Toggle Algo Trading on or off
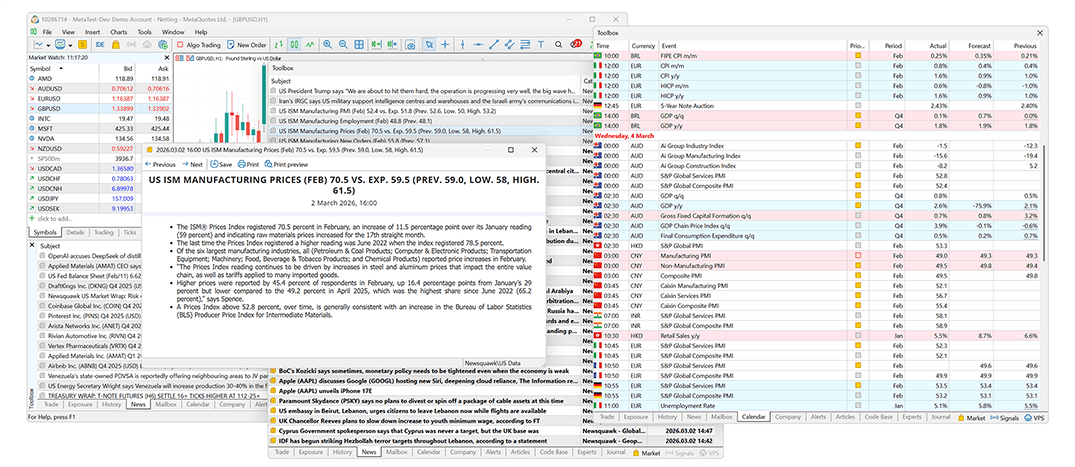The height and width of the screenshot is (467, 1075). coord(198,45)
